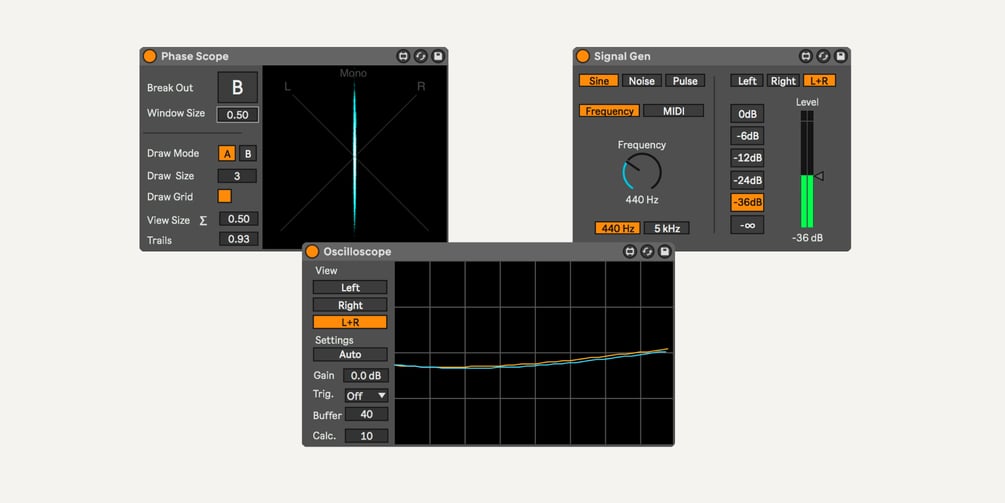The image size is (1005, 503).
Task: Route Signal Gen output to L+R
Action: [820, 81]
